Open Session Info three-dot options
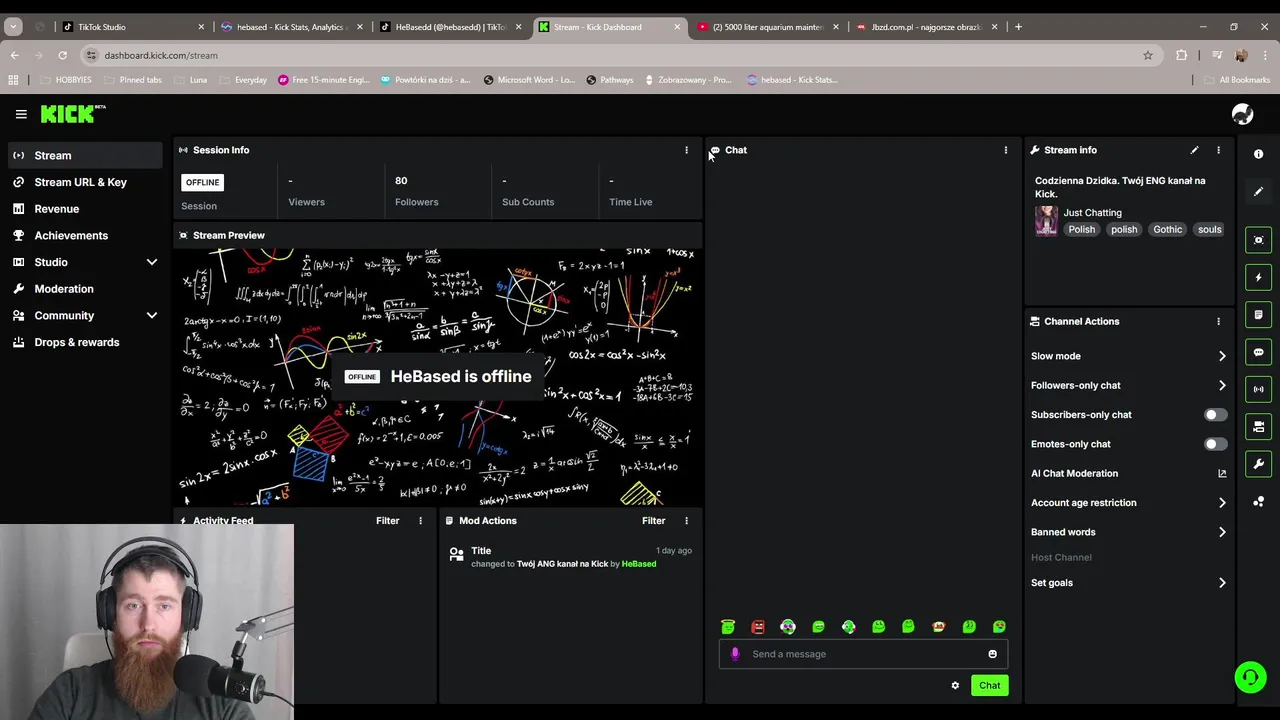The image size is (1280, 720). pyautogui.click(x=686, y=150)
